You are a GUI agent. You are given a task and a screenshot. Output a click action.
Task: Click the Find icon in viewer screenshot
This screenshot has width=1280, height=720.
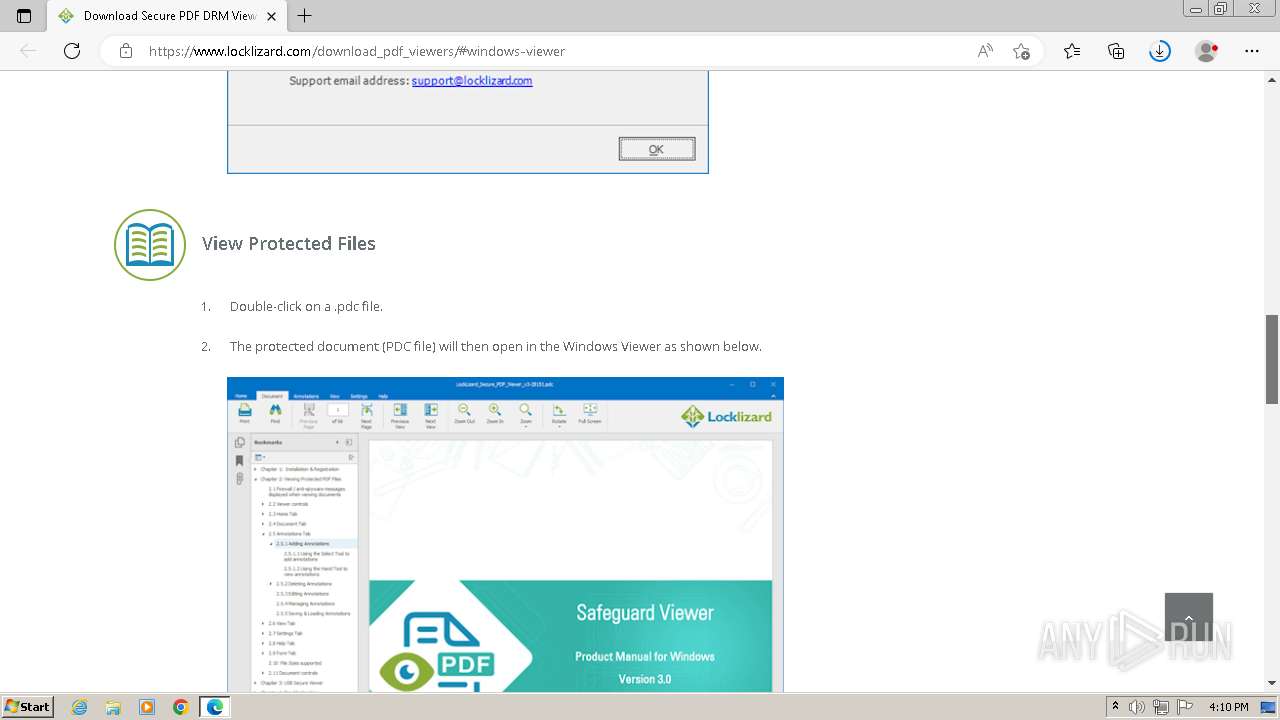275,414
